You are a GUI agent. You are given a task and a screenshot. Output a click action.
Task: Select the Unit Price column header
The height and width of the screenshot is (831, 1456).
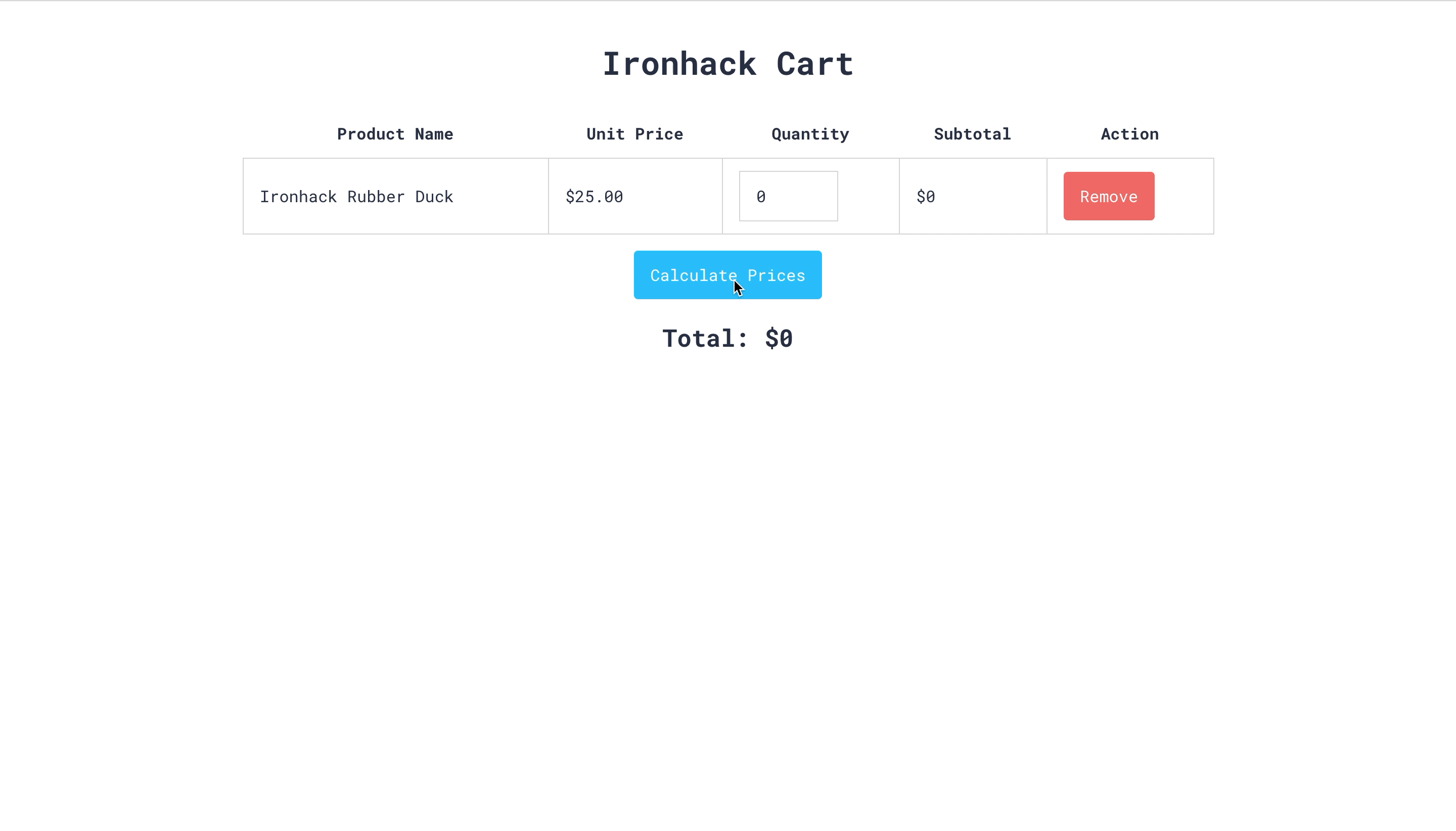click(x=634, y=134)
